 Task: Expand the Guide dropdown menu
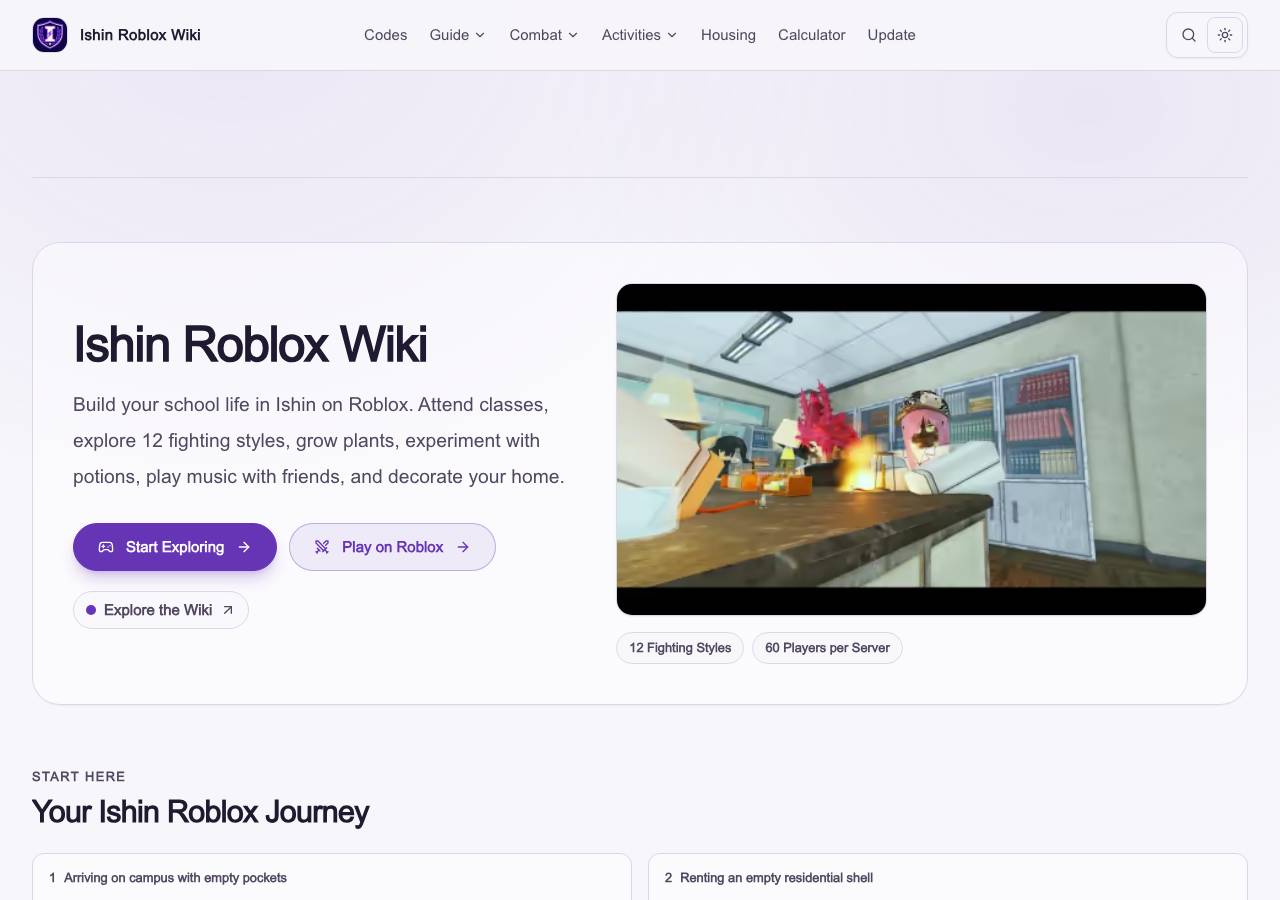pyautogui.click(x=458, y=35)
